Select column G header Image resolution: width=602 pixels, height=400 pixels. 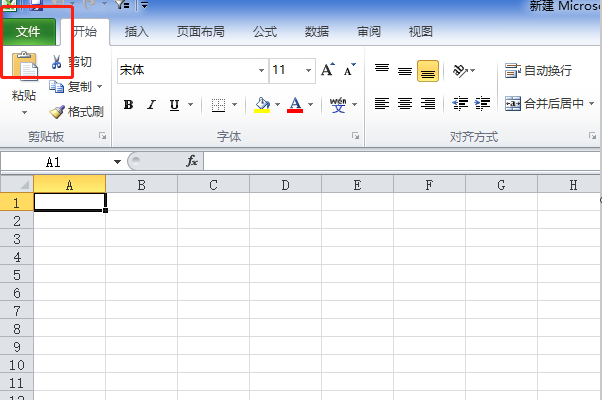tap(501, 185)
